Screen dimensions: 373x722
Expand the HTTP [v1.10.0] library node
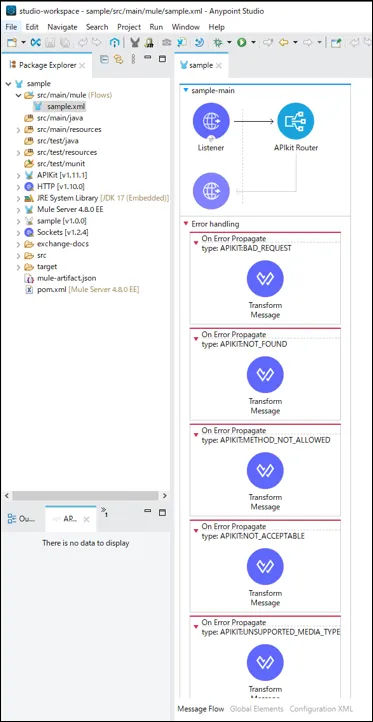[x=18, y=186]
